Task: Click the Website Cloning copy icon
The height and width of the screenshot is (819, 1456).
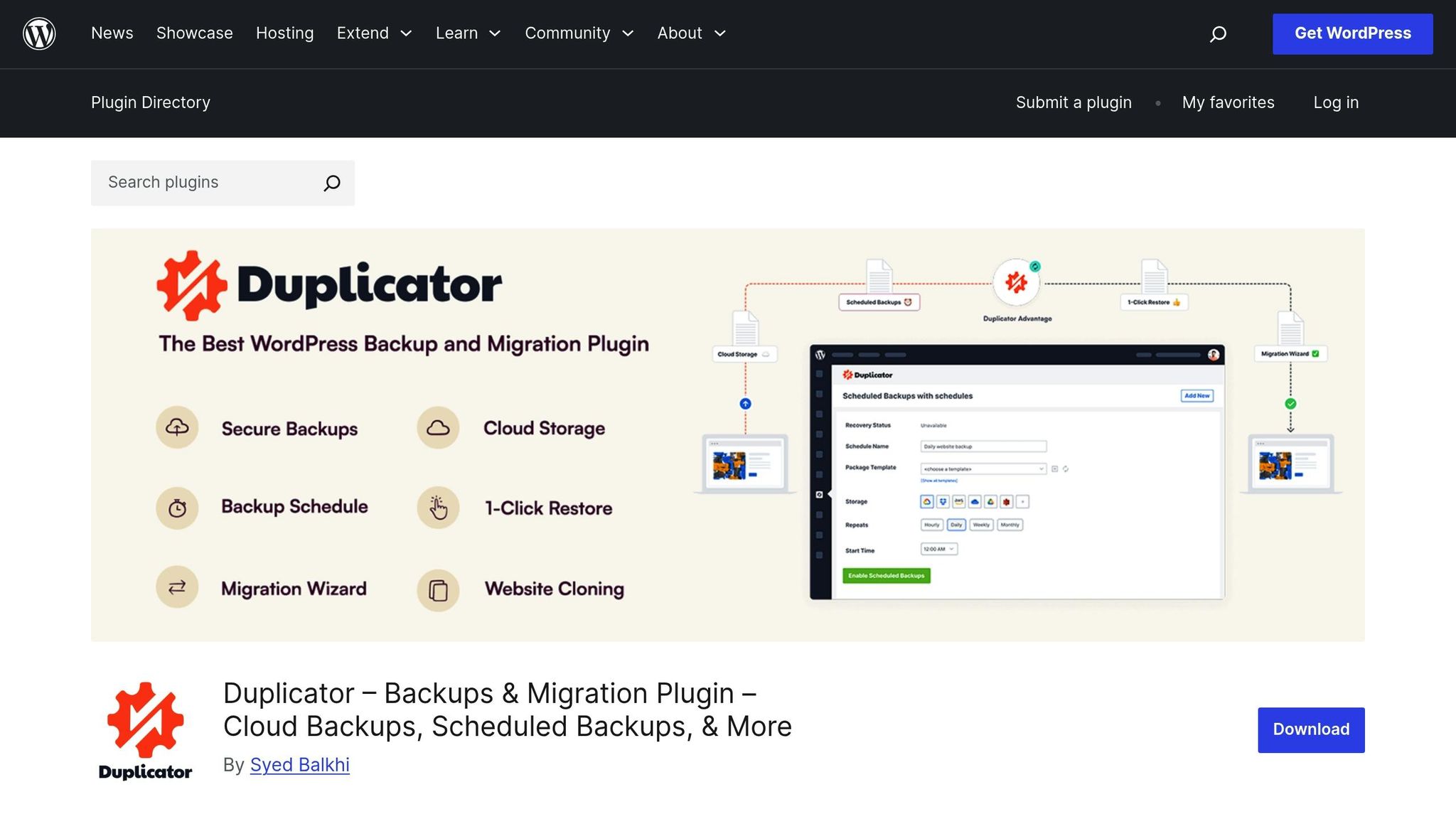Action: pos(438,590)
